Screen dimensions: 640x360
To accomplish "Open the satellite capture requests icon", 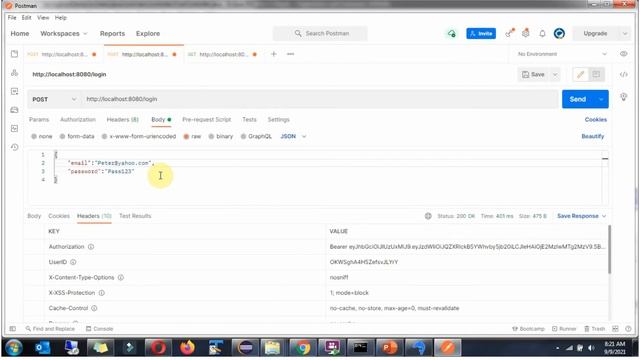I will point(509,33).
